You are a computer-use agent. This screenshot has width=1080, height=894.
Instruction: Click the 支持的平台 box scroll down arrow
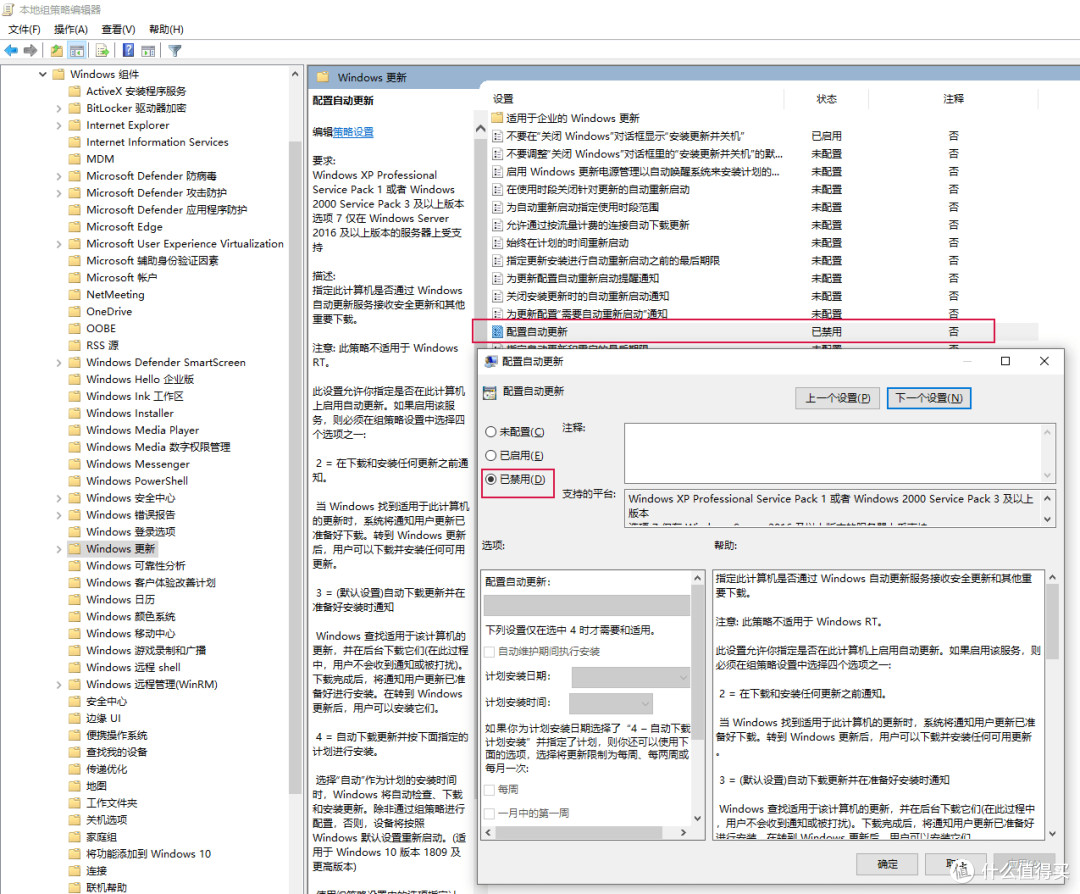pyautogui.click(x=1047, y=519)
